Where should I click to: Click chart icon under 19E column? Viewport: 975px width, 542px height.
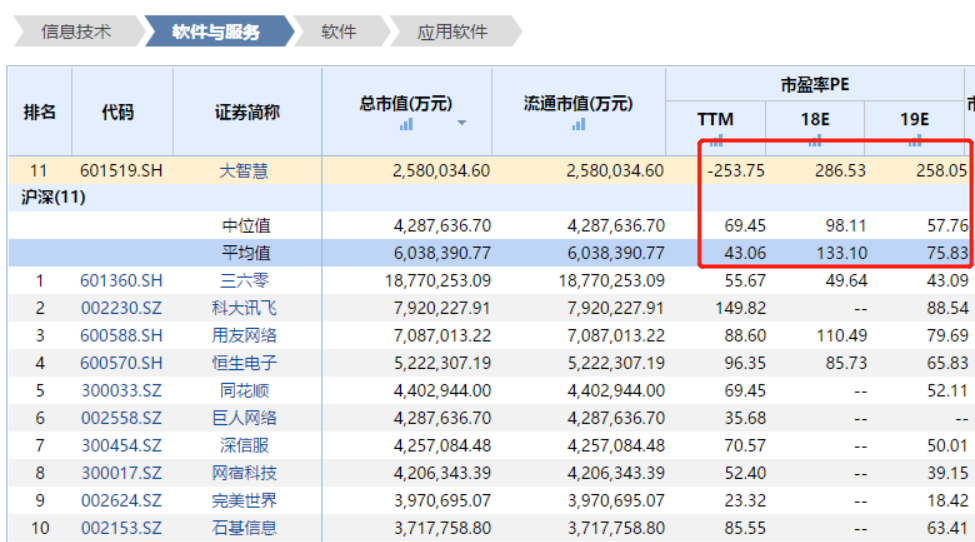914,140
